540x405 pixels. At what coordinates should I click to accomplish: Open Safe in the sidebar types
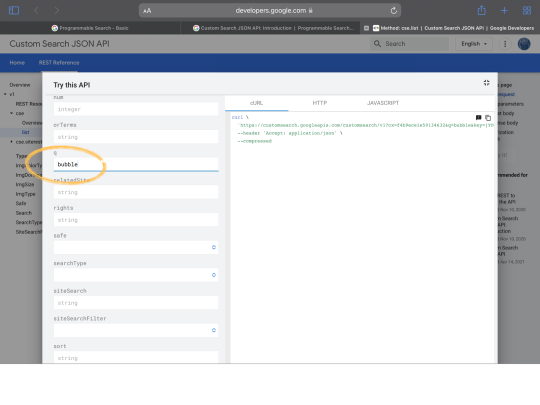click(x=21, y=203)
